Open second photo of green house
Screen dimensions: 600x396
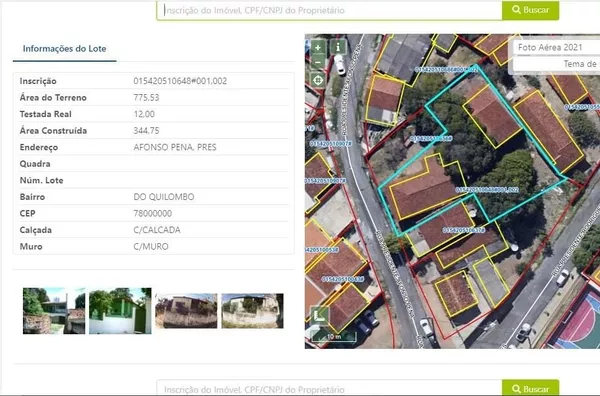click(x=120, y=311)
